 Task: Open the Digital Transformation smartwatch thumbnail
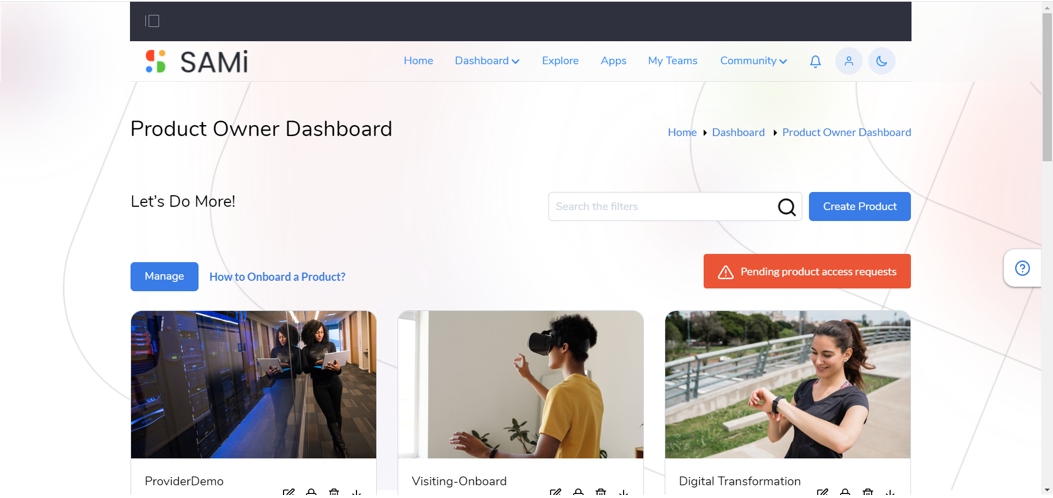[x=788, y=385]
